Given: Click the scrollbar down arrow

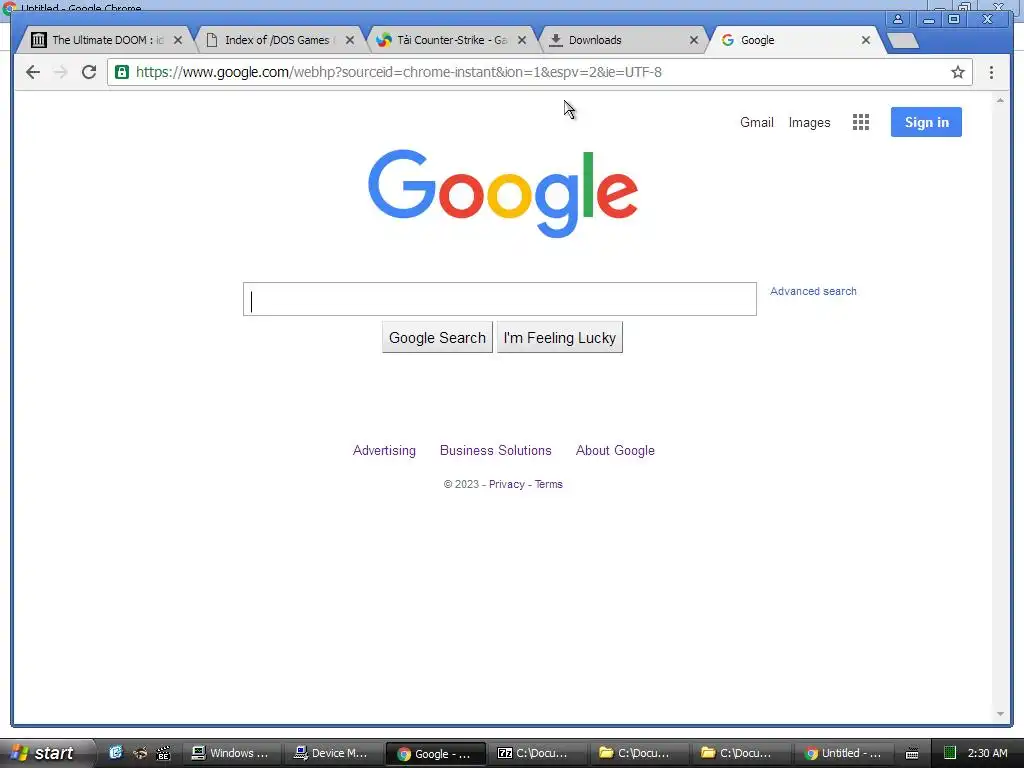Looking at the screenshot, I should pyautogui.click(x=1000, y=714).
